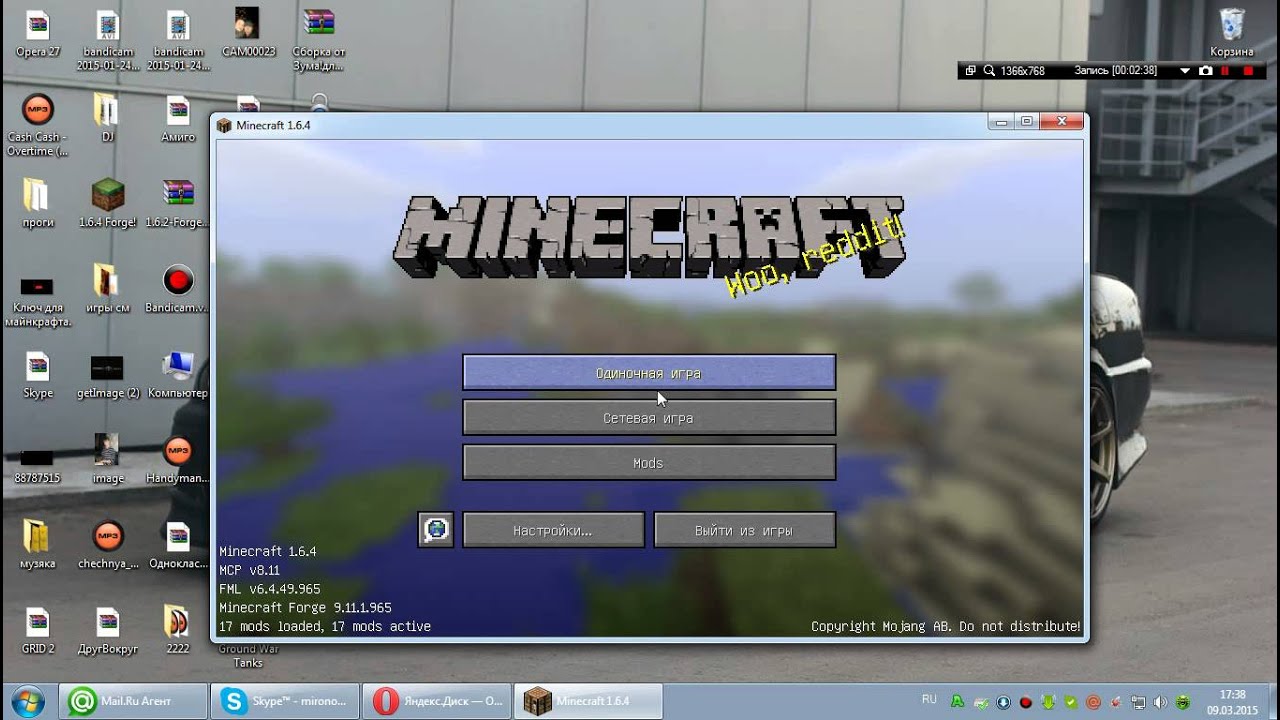Click the Запись [00:02:38] recording timer
Image resolution: width=1280 pixels, height=720 pixels.
(x=1115, y=71)
